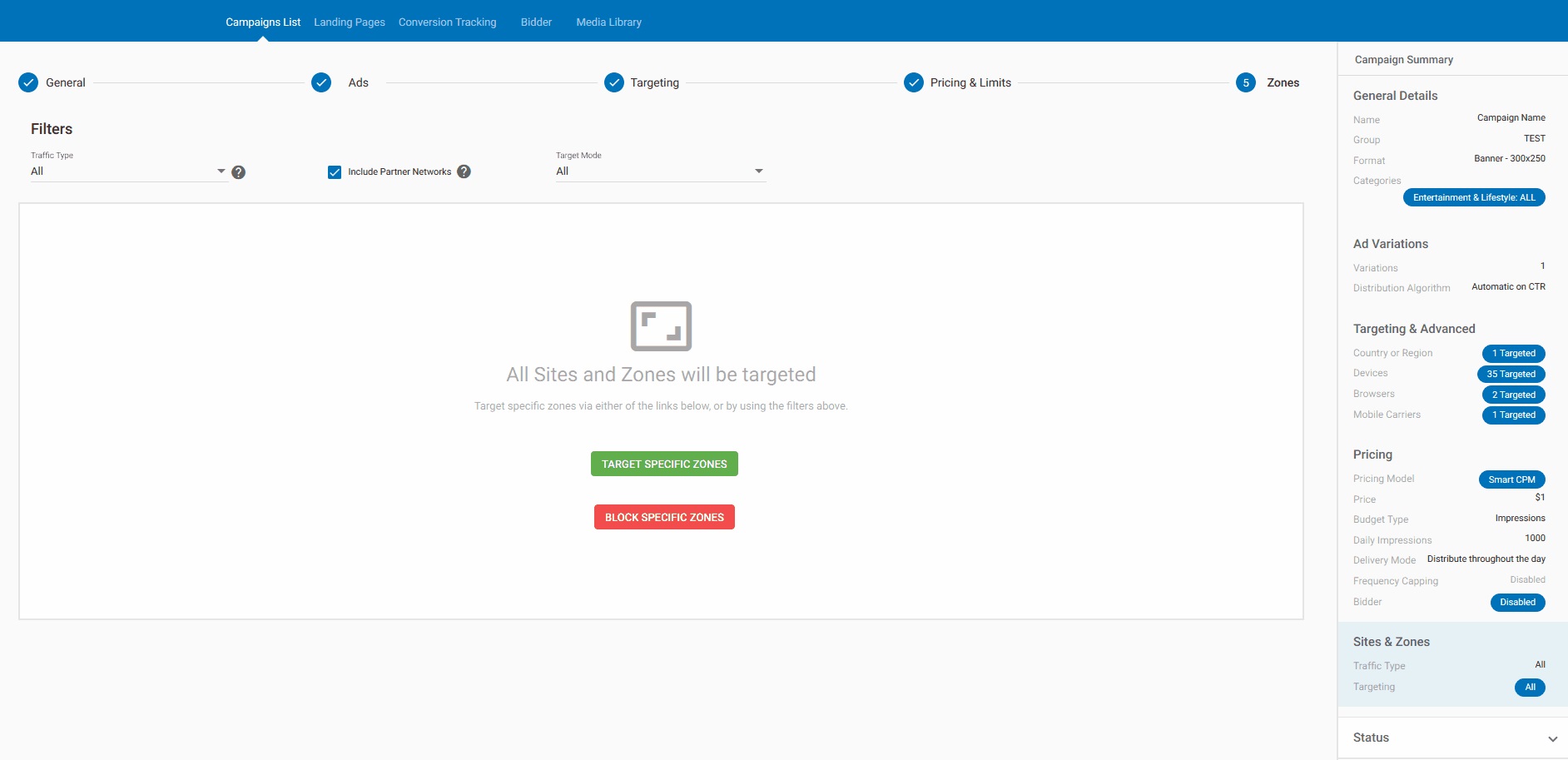This screenshot has height=760, width=1568.
Task: Expand the Status section
Action: 1552,738
